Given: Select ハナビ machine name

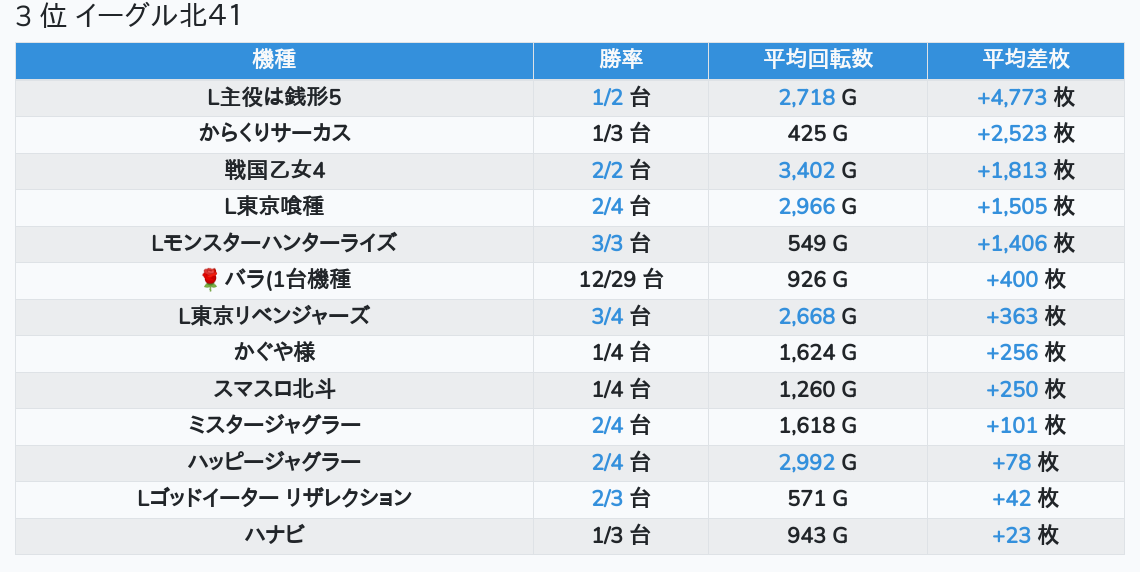Looking at the screenshot, I should coord(274,535).
